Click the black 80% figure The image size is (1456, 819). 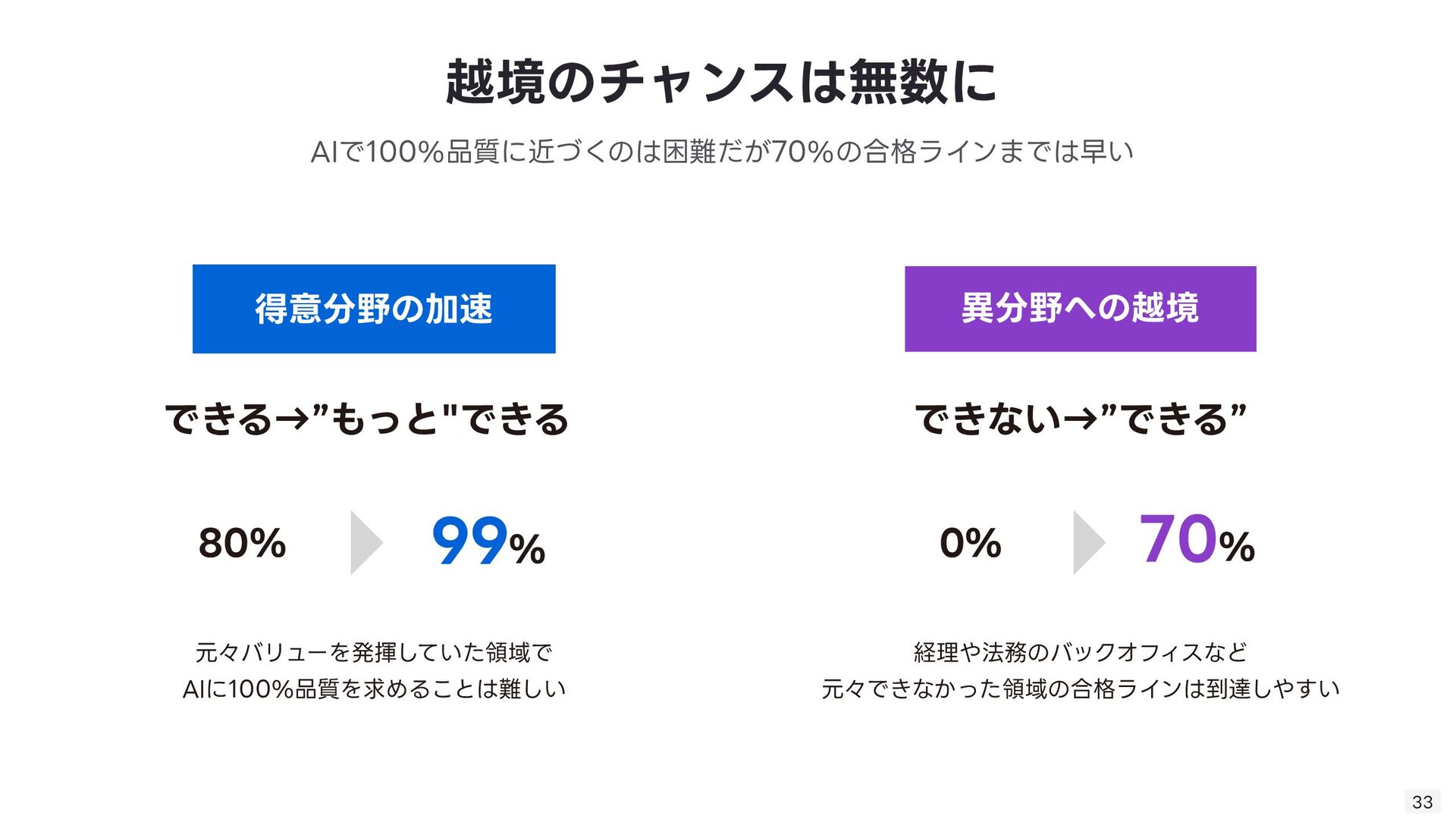[242, 544]
